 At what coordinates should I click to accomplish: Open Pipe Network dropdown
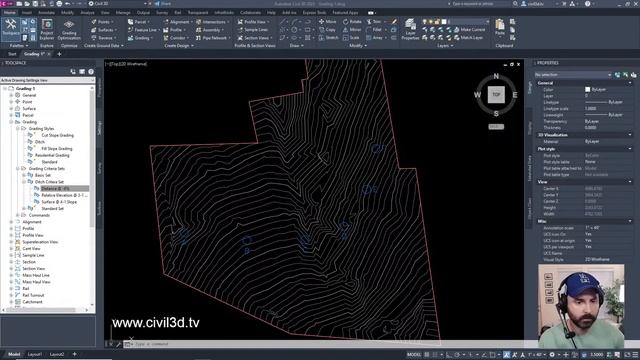212,38
